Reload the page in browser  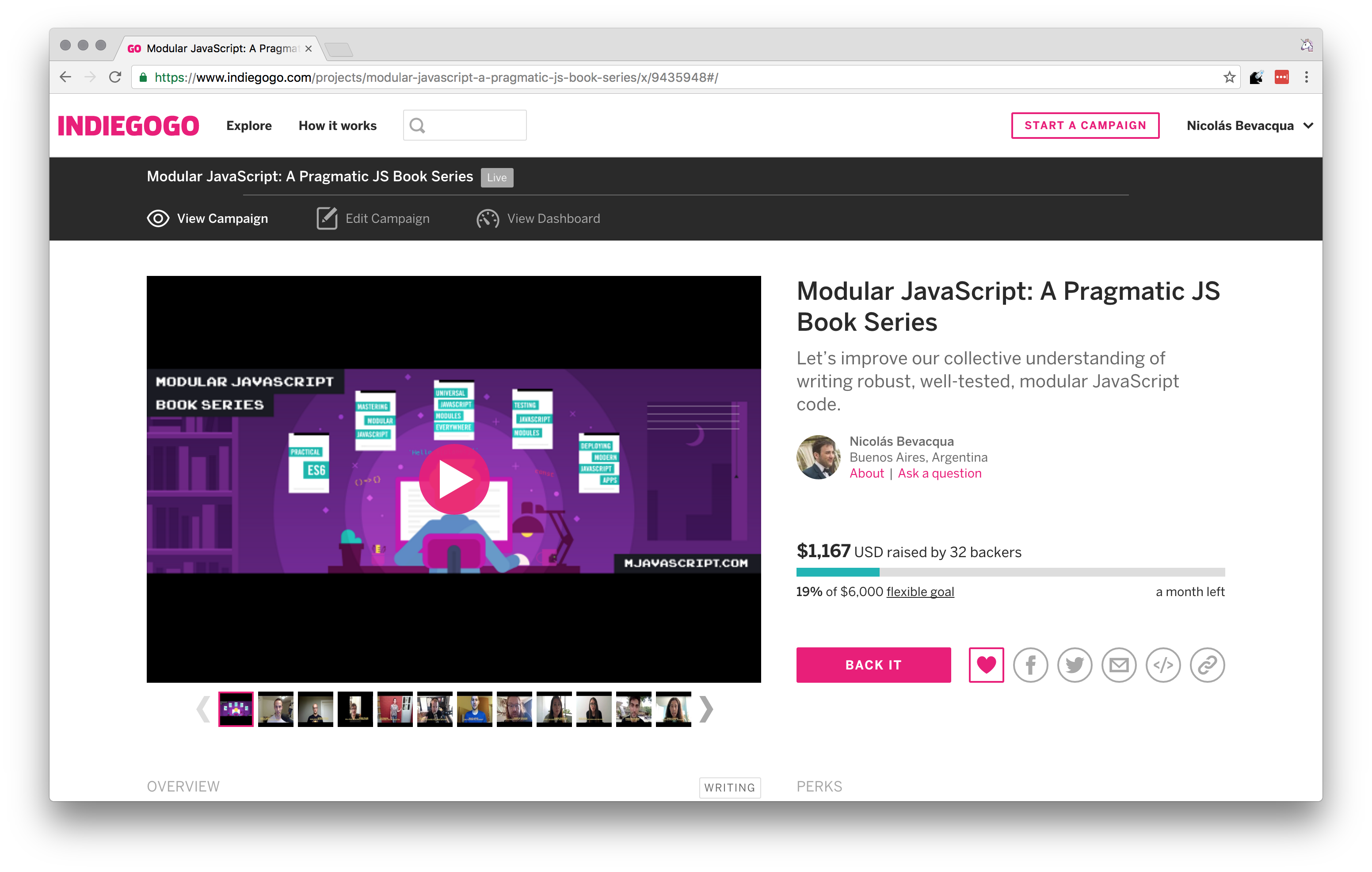tap(115, 77)
